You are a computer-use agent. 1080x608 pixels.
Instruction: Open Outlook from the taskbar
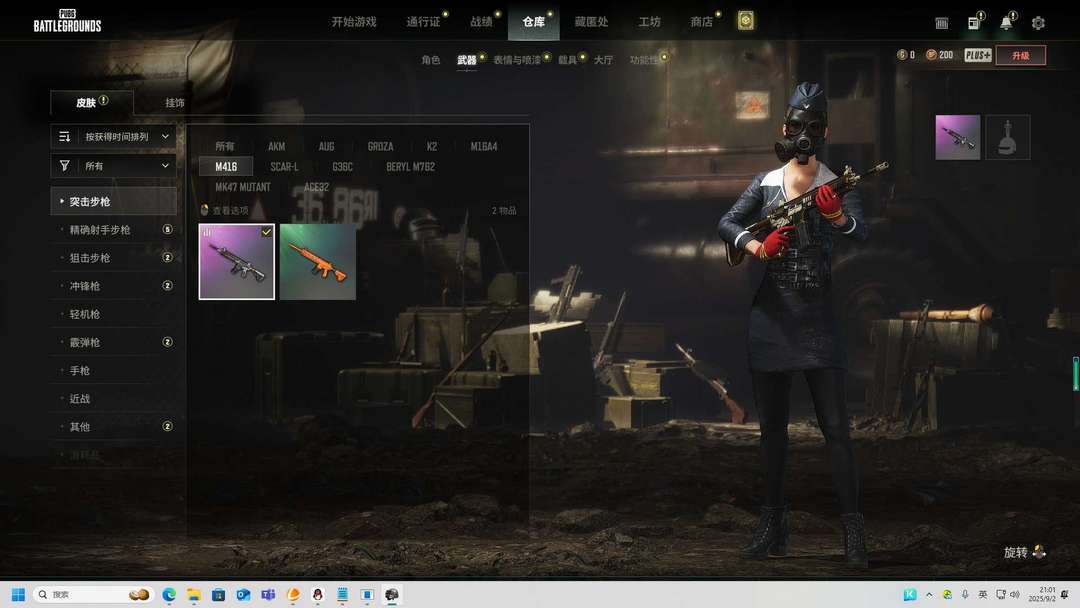243,594
